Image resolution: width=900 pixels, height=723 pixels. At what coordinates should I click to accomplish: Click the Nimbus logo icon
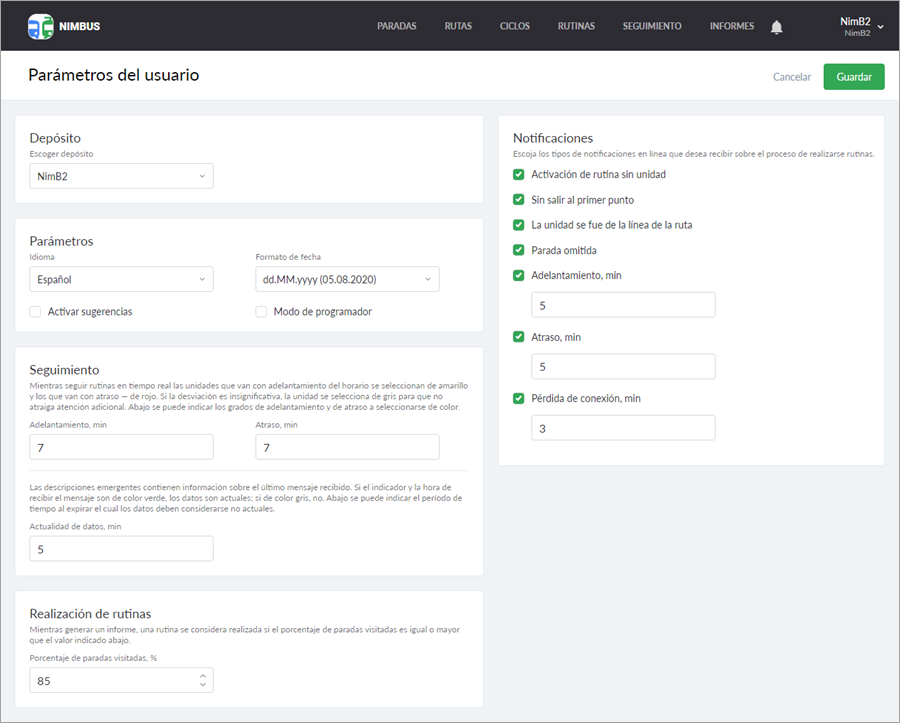coord(40,26)
